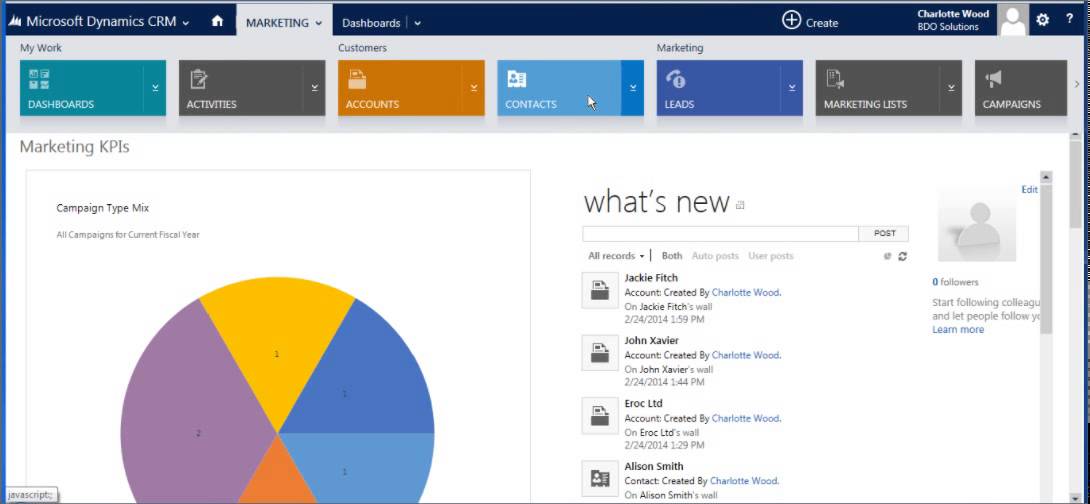Expand Microsoft Dynamics CRM navigation dropdown

(x=186, y=23)
